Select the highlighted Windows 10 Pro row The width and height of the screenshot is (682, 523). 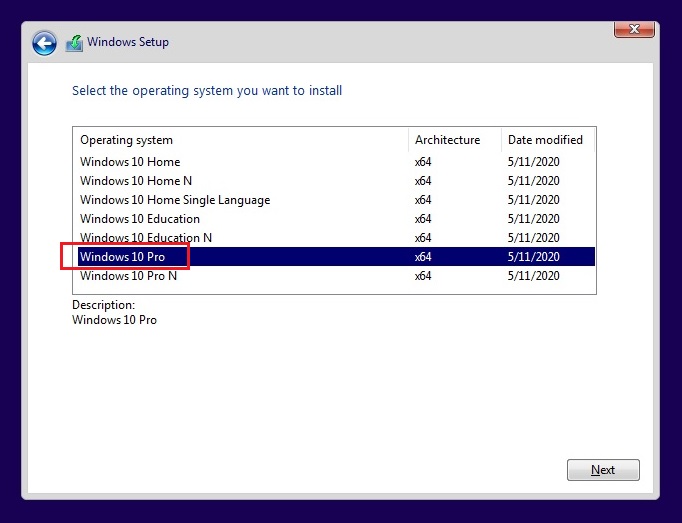pyautogui.click(x=334, y=257)
